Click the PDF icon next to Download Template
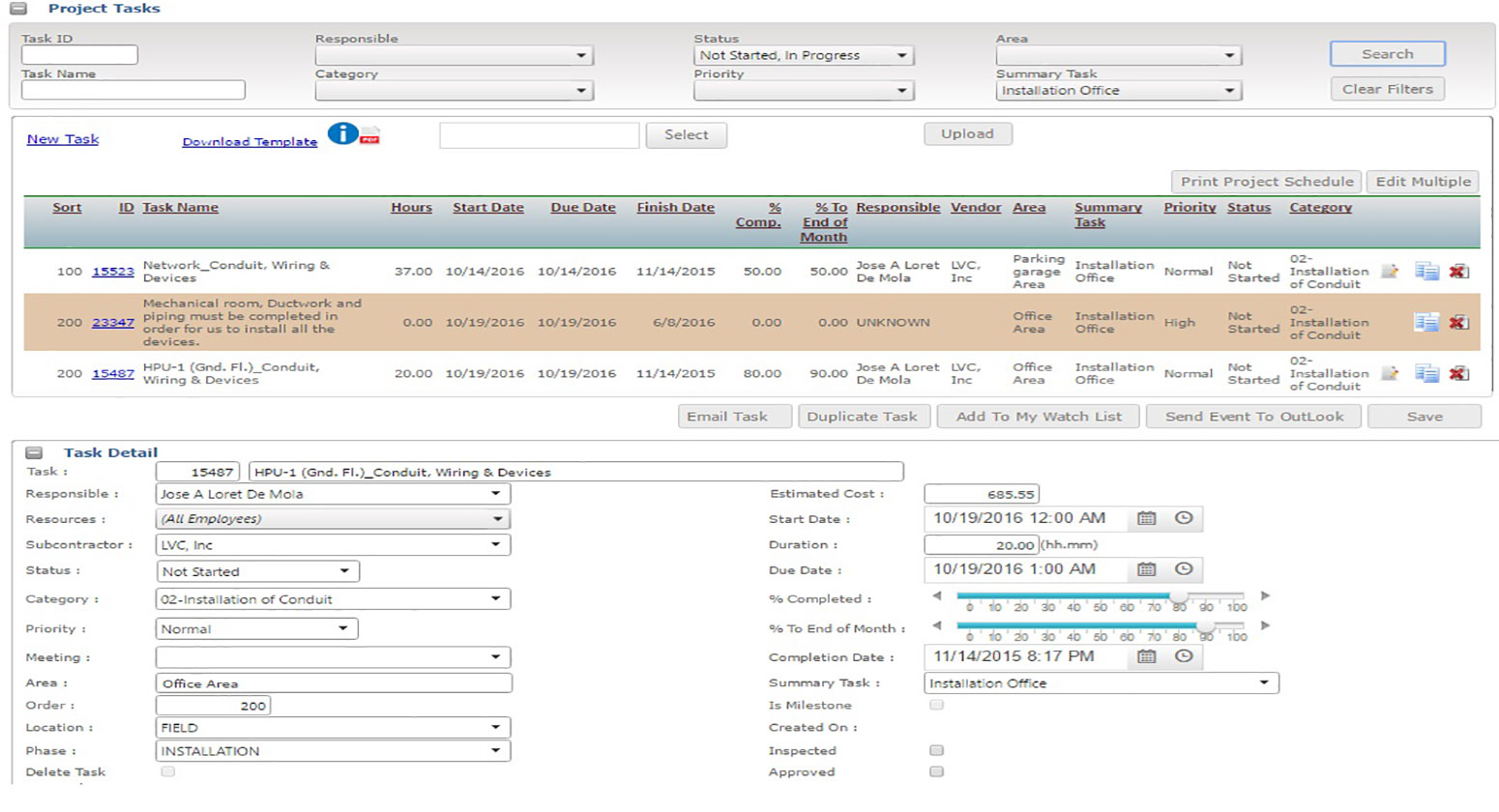1499x812 pixels. 369,136
